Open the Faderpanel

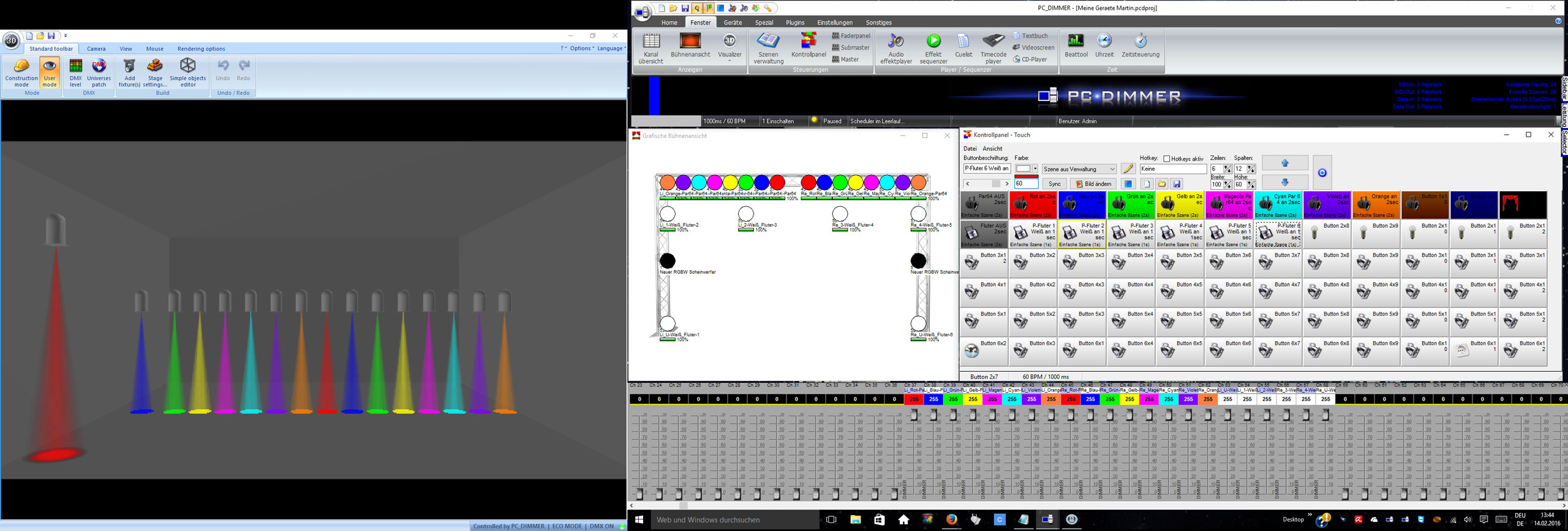[851, 36]
